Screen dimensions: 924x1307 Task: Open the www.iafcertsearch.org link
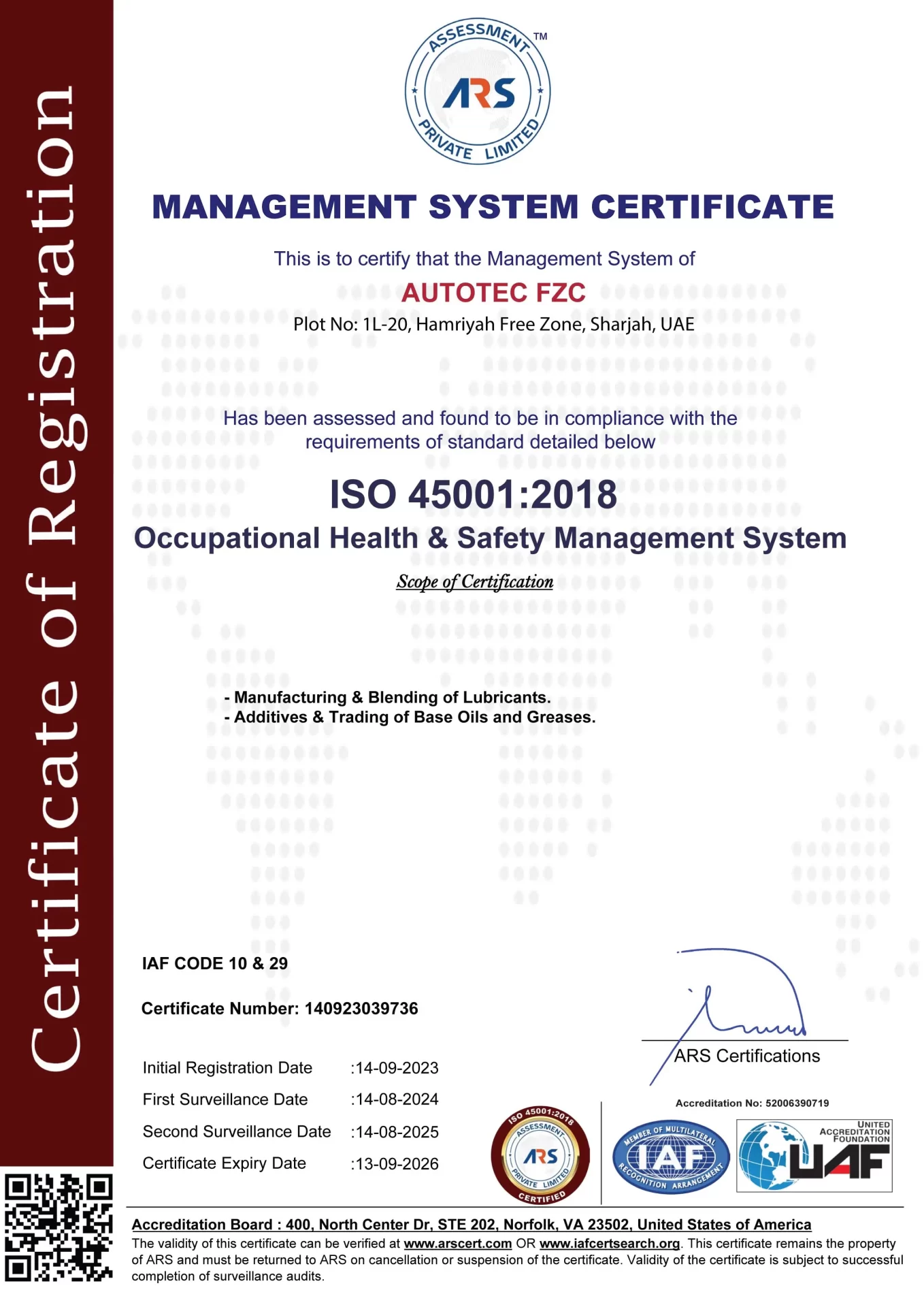pyautogui.click(x=609, y=1244)
